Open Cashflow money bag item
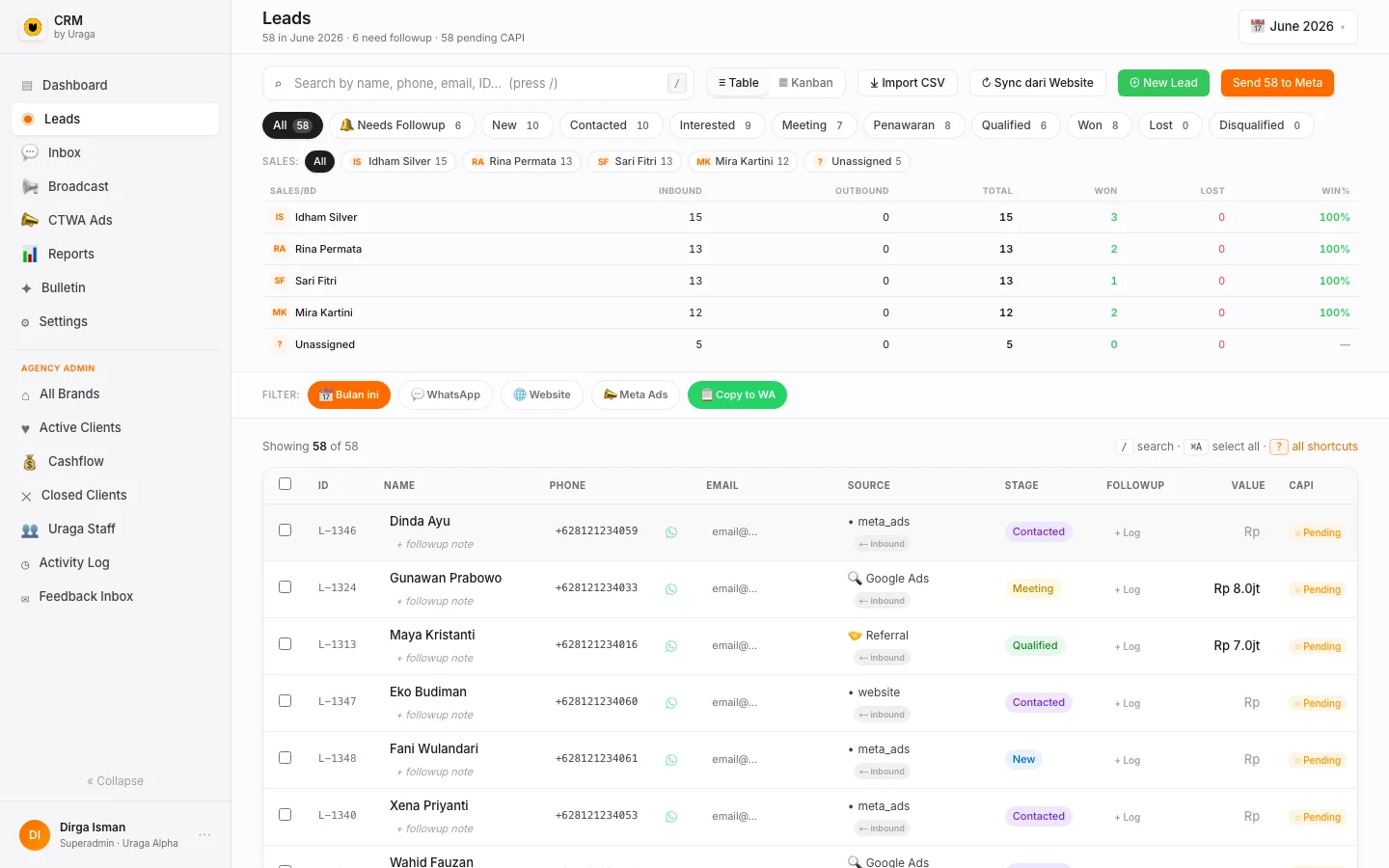1389x868 pixels. (115, 461)
